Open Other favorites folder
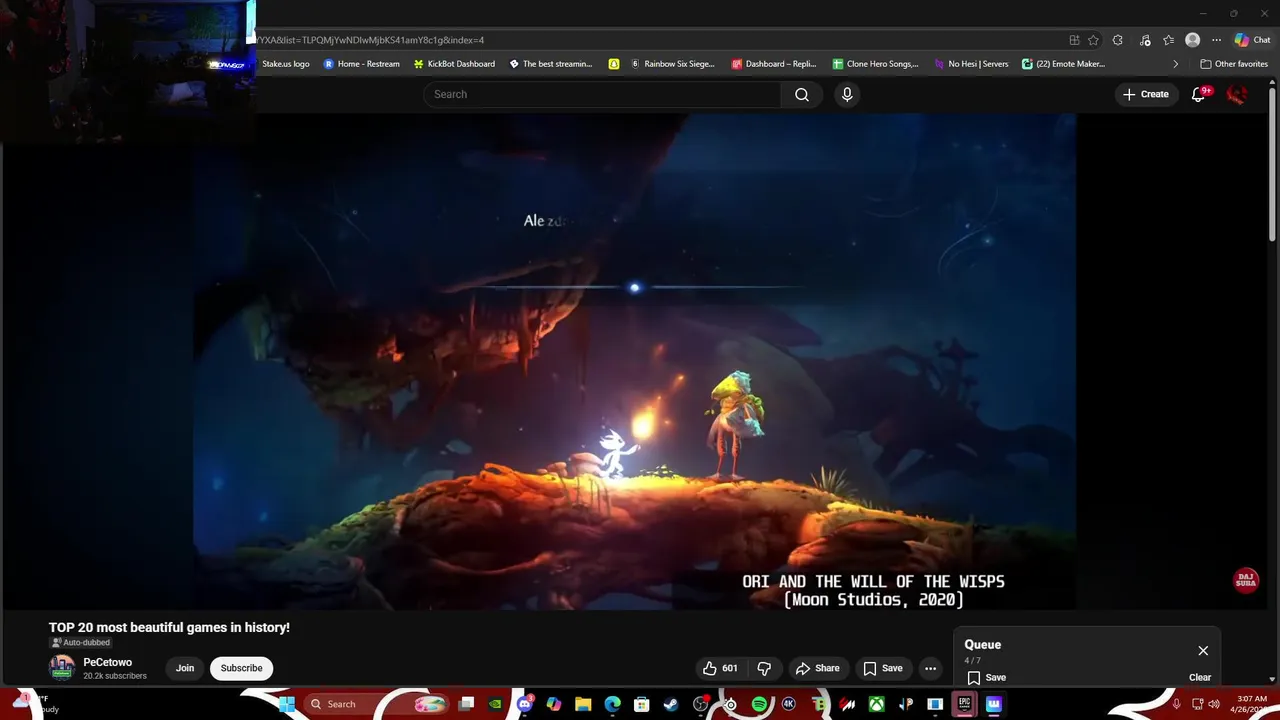1280x720 pixels. click(x=1234, y=64)
